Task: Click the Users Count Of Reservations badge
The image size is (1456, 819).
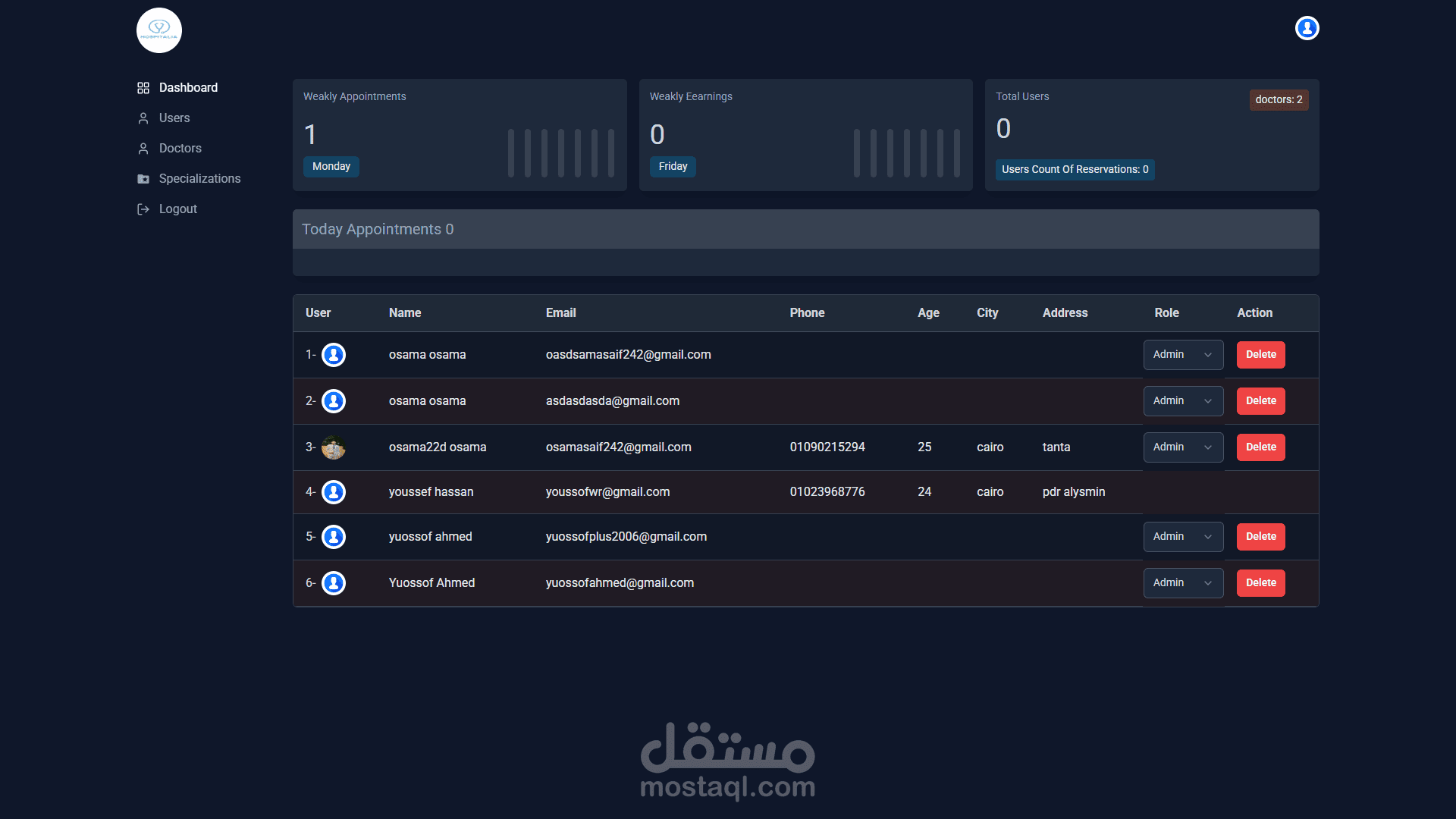Action: pyautogui.click(x=1075, y=170)
